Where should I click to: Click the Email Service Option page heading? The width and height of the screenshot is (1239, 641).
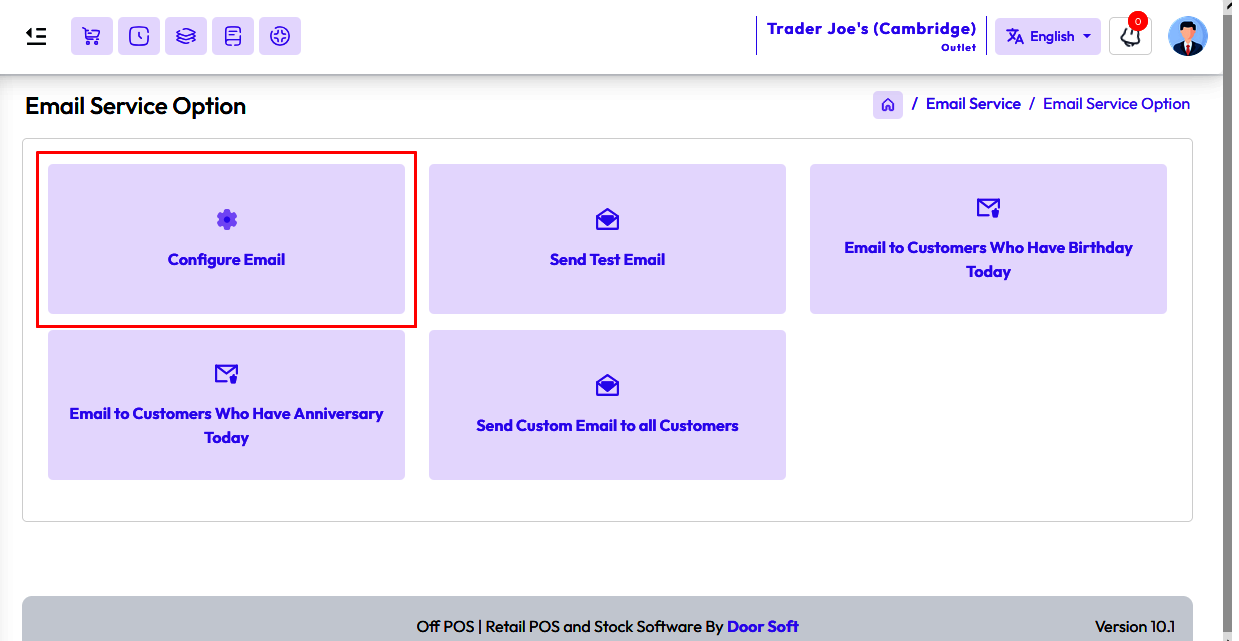point(136,106)
